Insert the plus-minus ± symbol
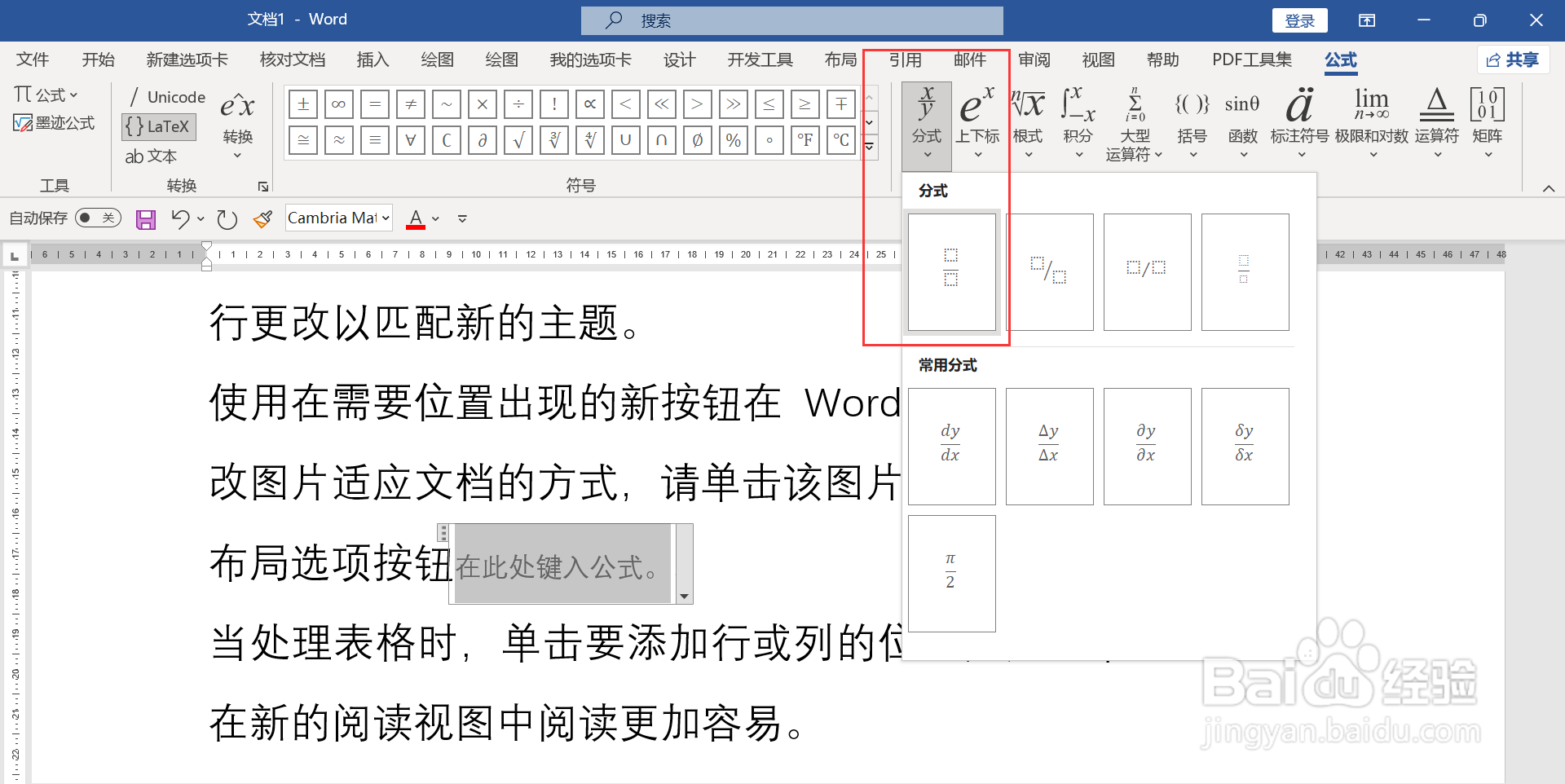 303,104
